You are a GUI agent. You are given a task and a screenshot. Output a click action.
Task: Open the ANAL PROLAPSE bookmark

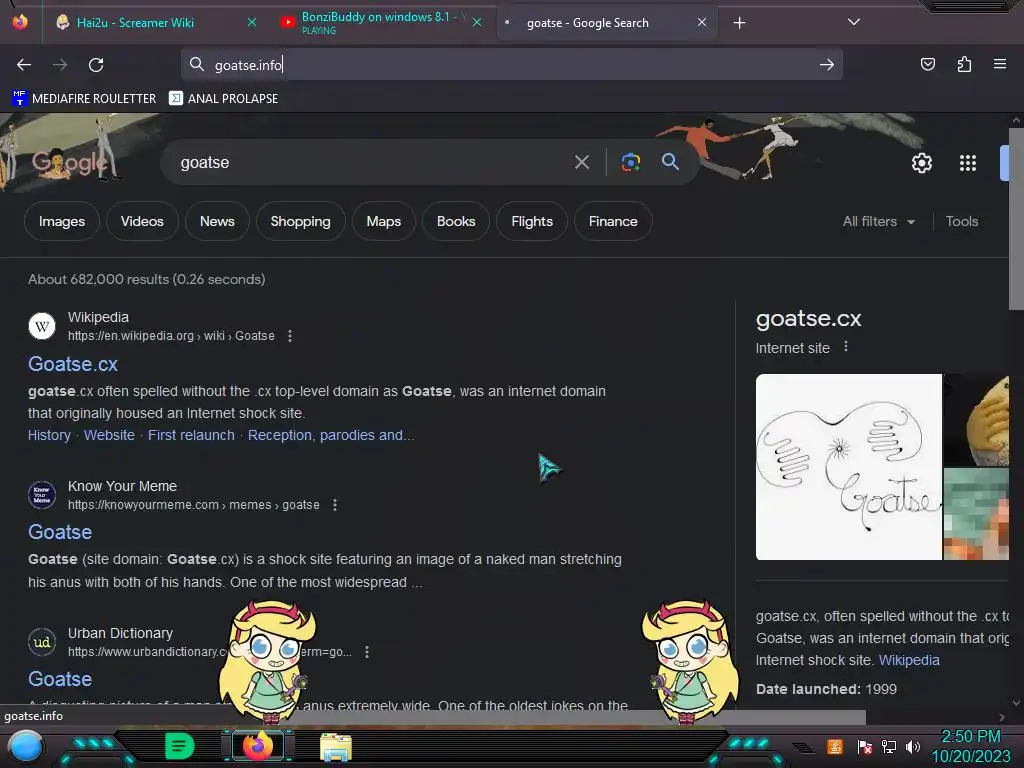coord(223,99)
